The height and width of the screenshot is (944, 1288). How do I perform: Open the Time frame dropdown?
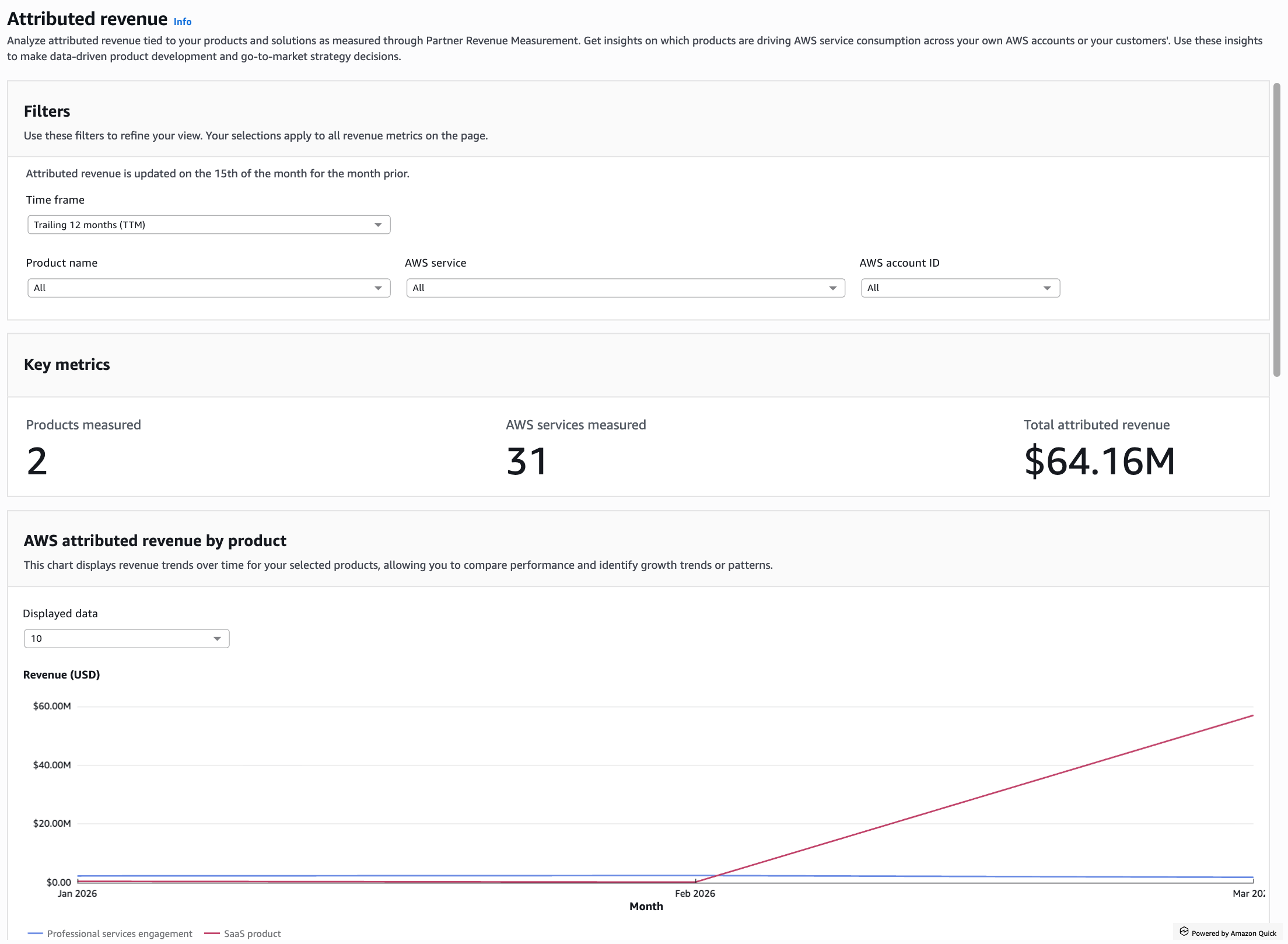point(208,225)
